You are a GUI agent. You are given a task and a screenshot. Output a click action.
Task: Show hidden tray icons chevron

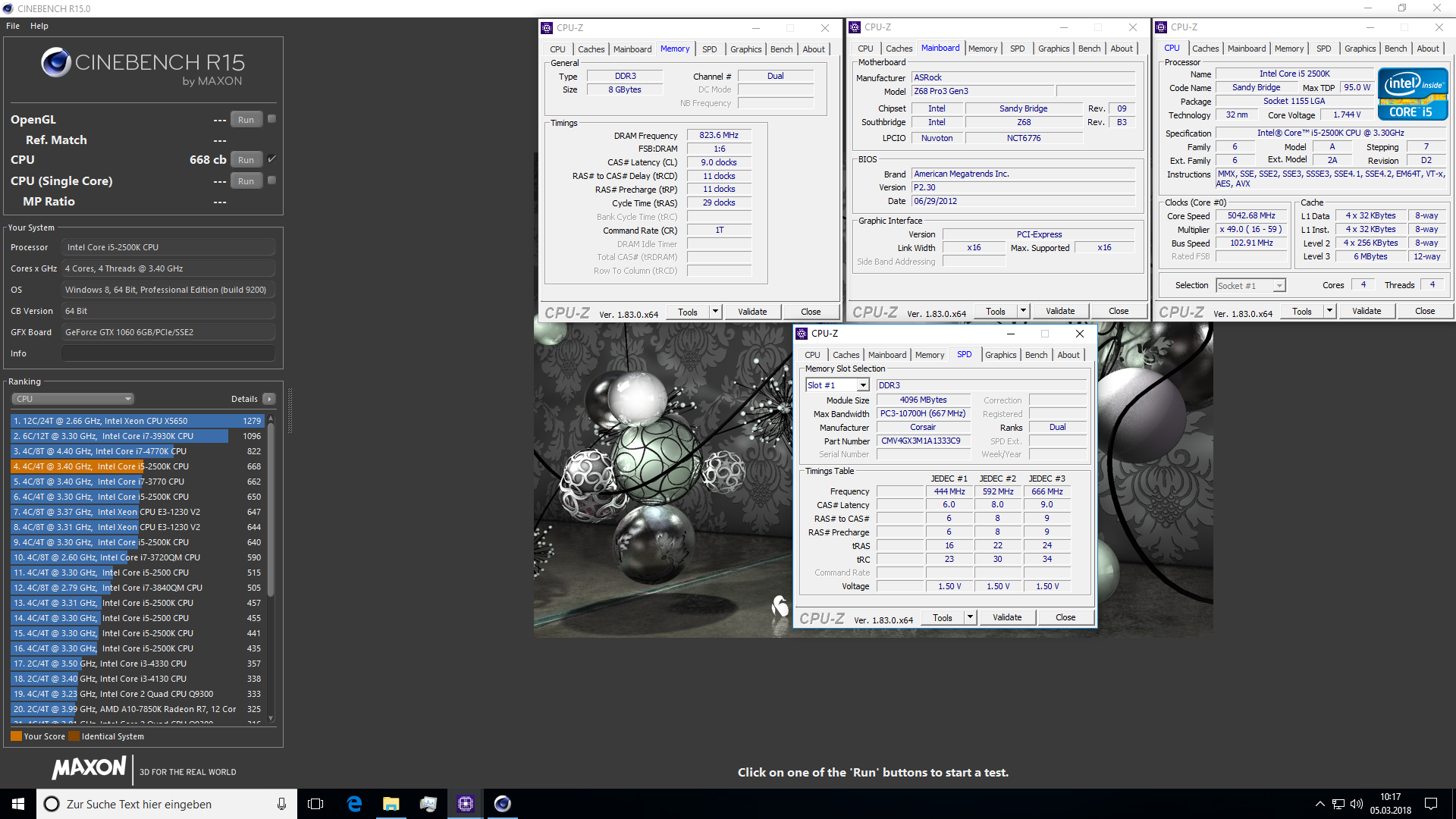point(1319,804)
